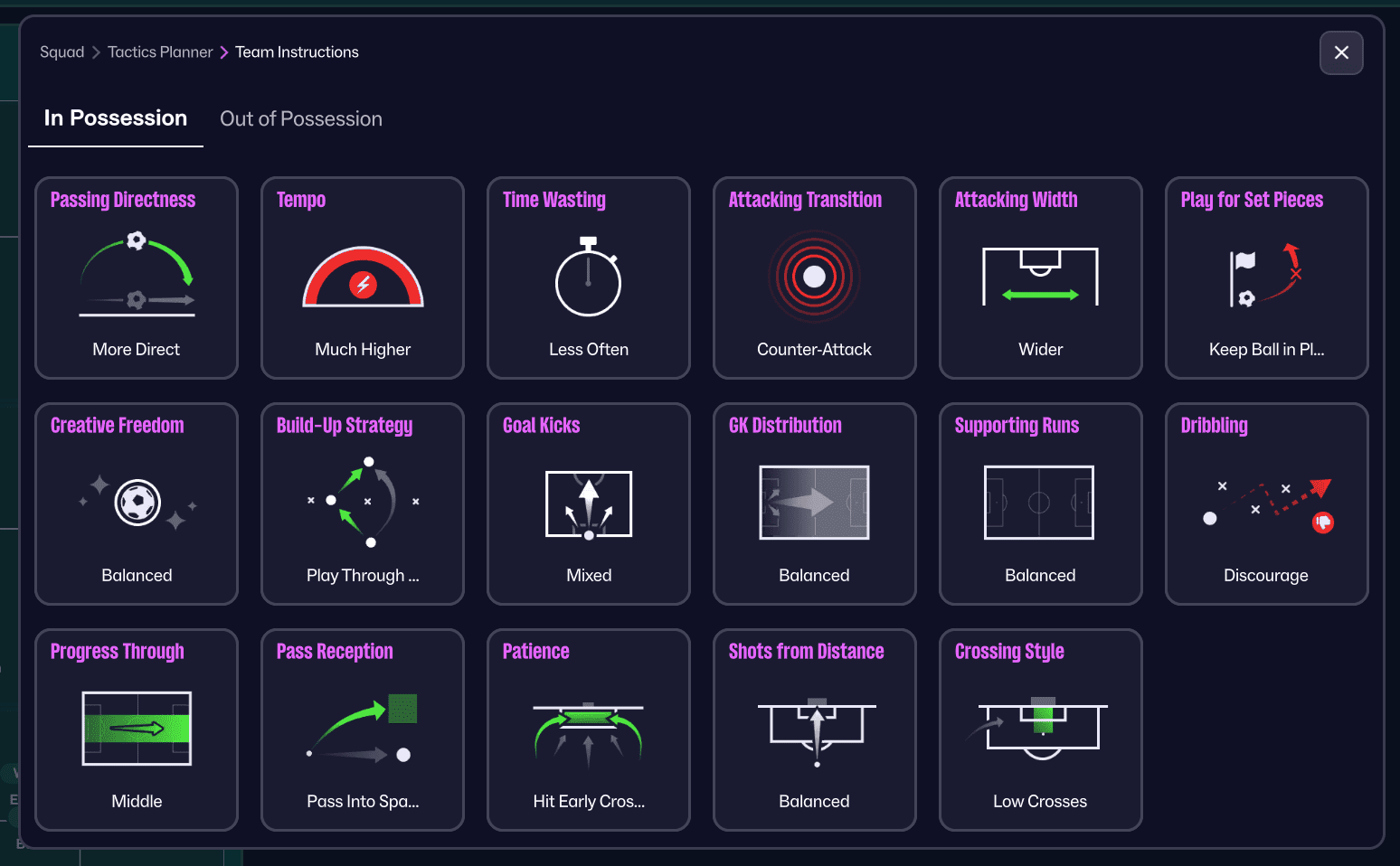Change the Goal Kicks 'Mixed' setting

[x=589, y=575]
